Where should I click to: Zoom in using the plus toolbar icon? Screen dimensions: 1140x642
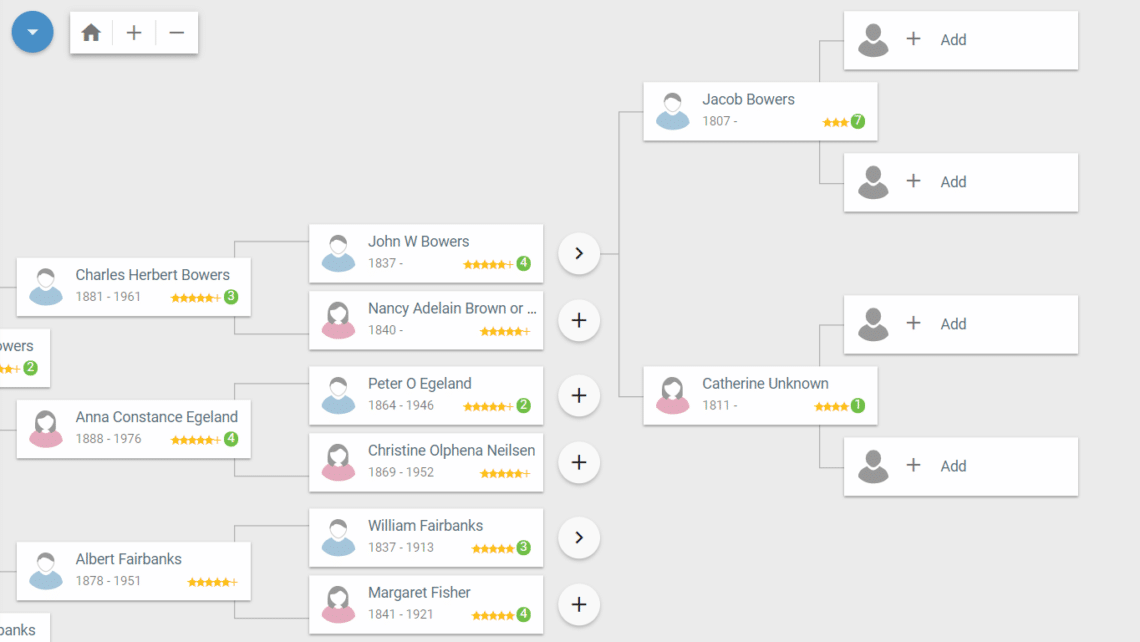[x=133, y=32]
